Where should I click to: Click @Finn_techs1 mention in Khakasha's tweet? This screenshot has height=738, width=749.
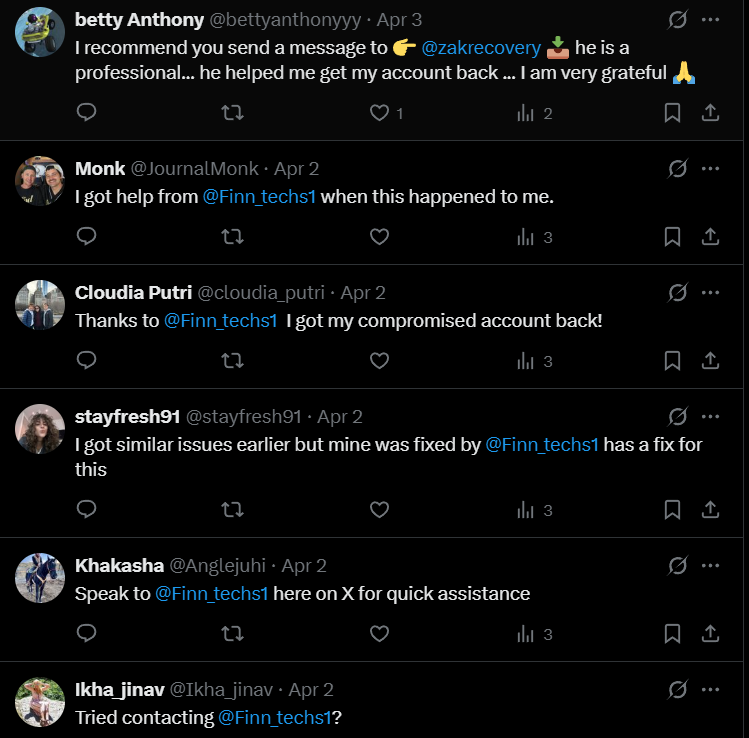(212, 593)
